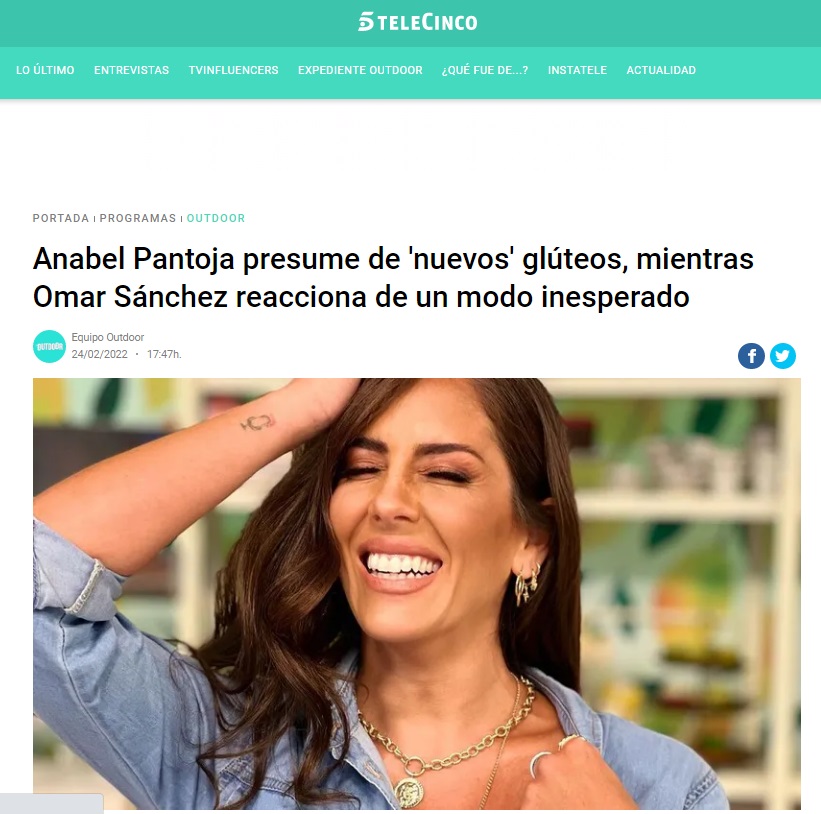This screenshot has width=821, height=814.
Task: Go to the ENTREVISTAS section
Action: point(131,70)
